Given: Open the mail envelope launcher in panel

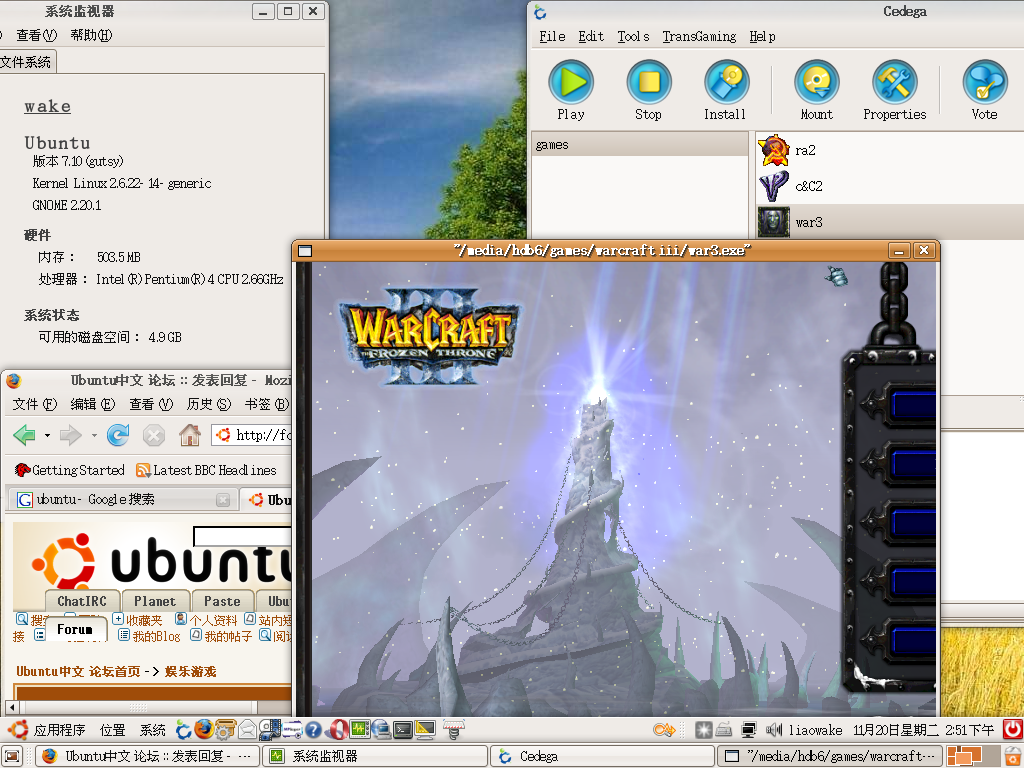Looking at the screenshot, I should (247, 729).
